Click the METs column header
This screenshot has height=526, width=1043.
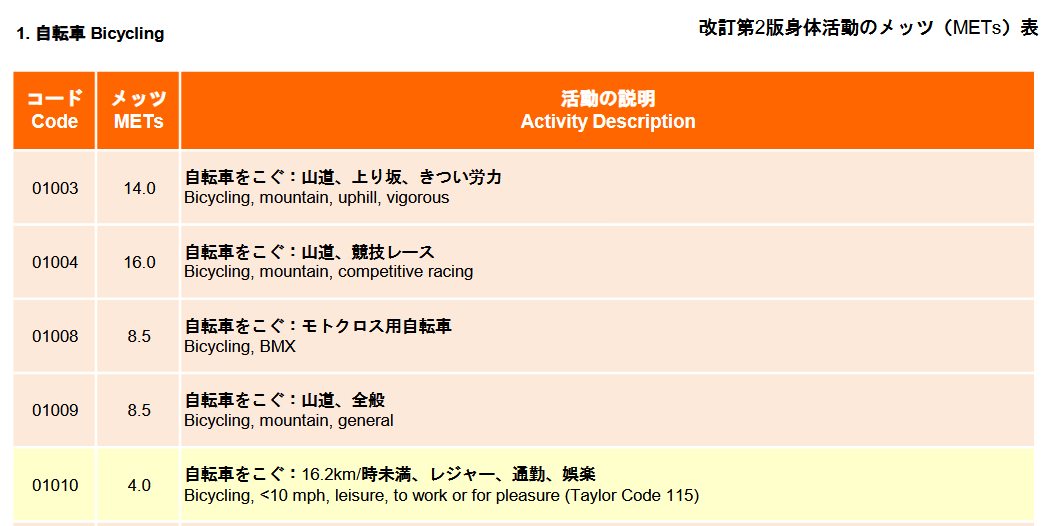[138, 110]
